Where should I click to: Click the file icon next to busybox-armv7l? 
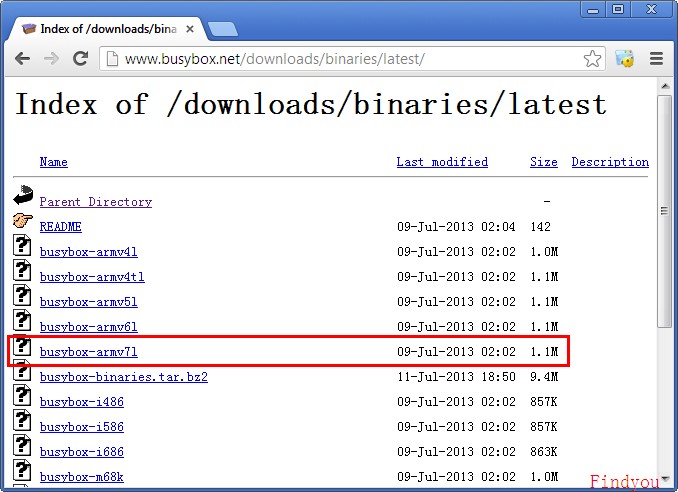(22, 345)
